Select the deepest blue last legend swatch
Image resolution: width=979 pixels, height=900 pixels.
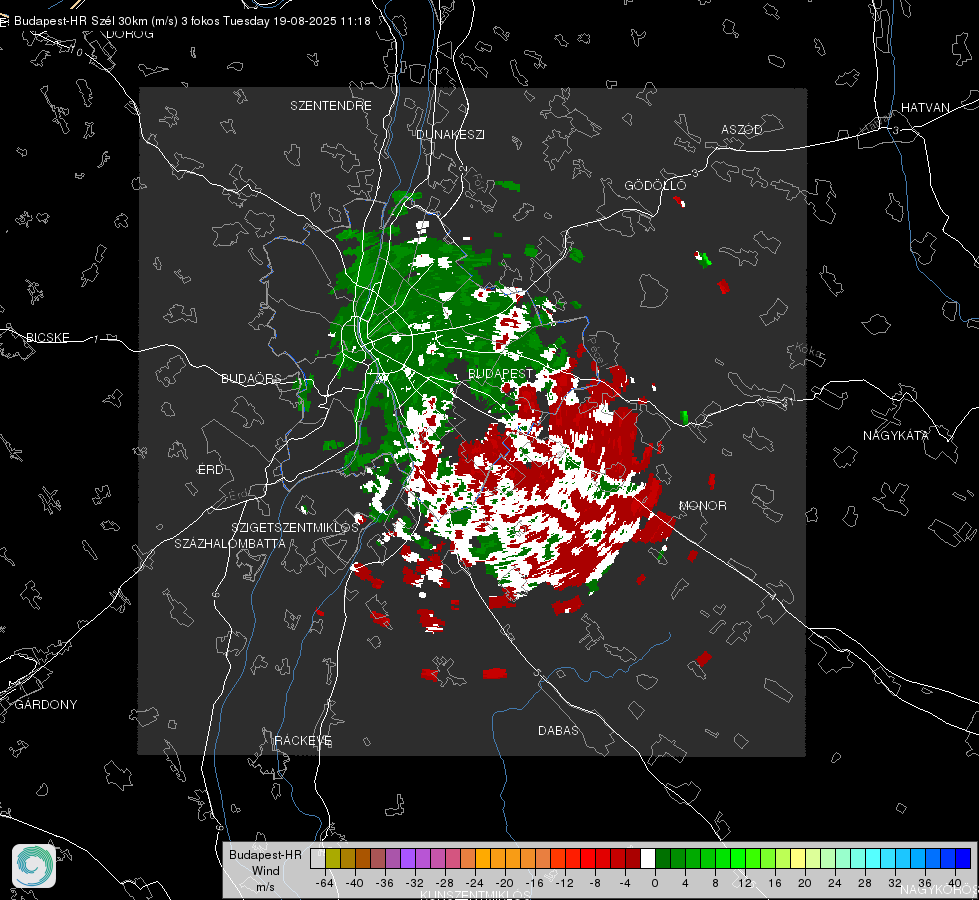963,858
